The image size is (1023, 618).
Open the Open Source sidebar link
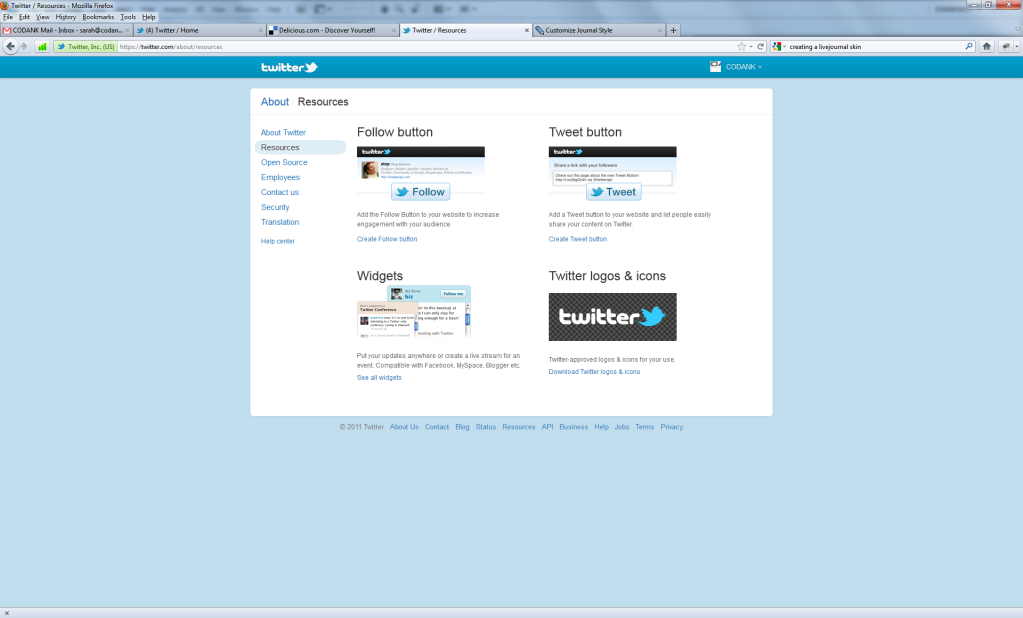(x=284, y=162)
